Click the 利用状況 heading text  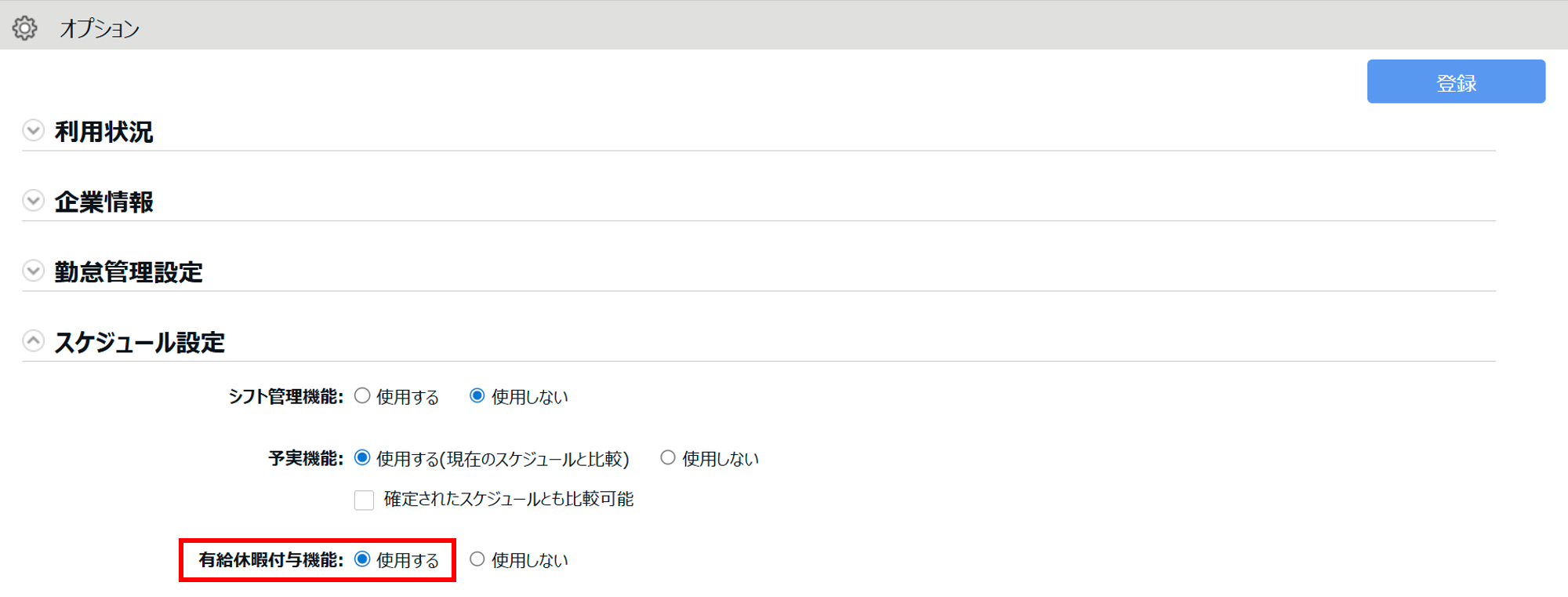[x=103, y=132]
